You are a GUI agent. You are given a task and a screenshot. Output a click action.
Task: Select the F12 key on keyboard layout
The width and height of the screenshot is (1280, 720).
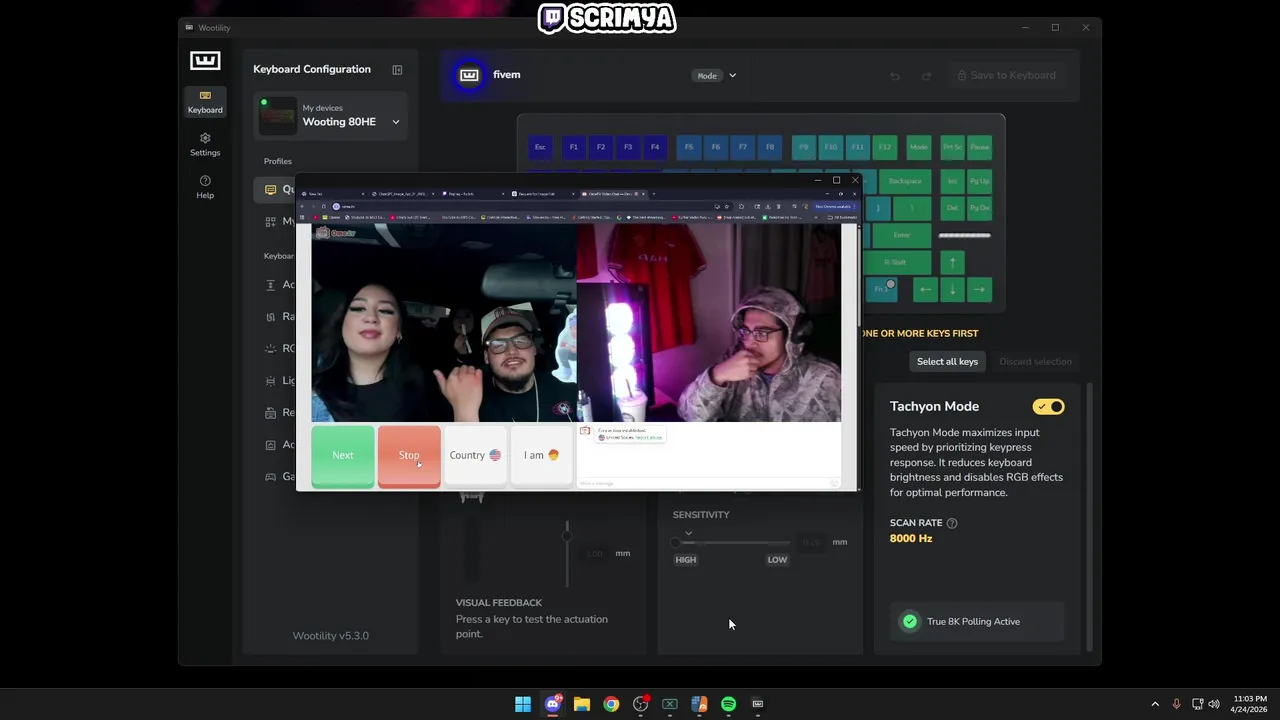(x=885, y=147)
